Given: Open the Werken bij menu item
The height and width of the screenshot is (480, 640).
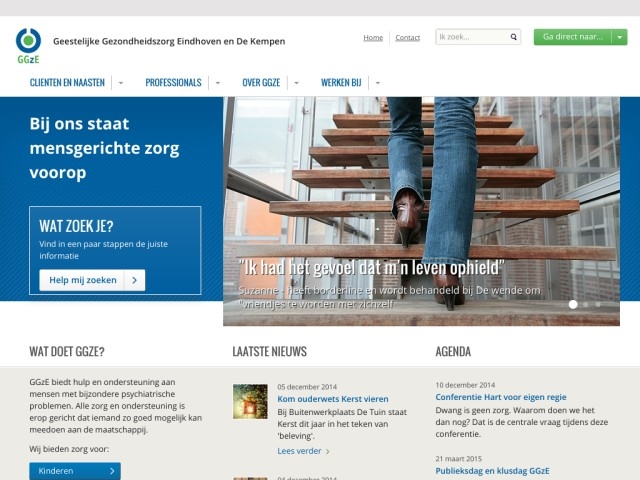Looking at the screenshot, I should [x=341, y=83].
